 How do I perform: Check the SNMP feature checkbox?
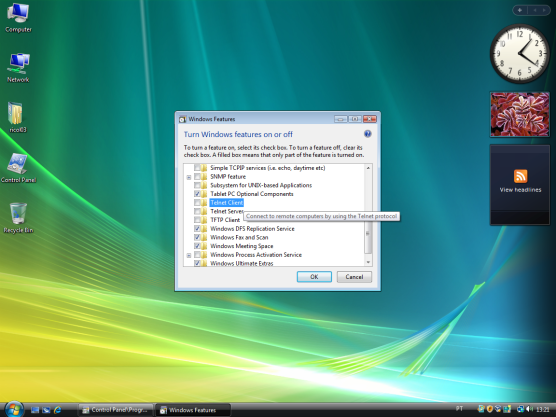197,177
